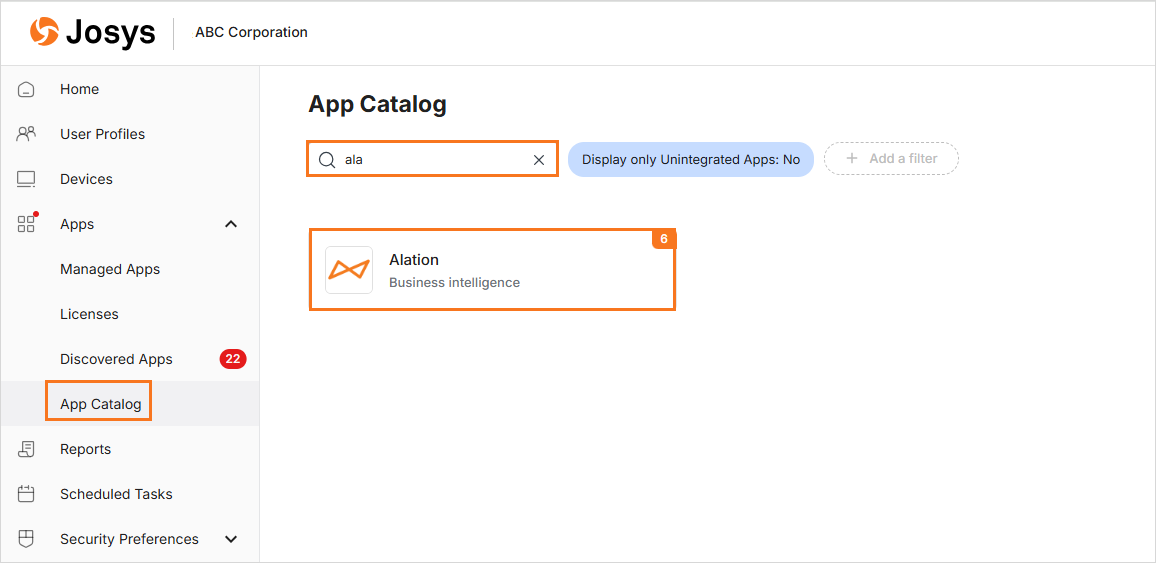Click the search magnifier icon
1156x563 pixels.
tap(327, 159)
